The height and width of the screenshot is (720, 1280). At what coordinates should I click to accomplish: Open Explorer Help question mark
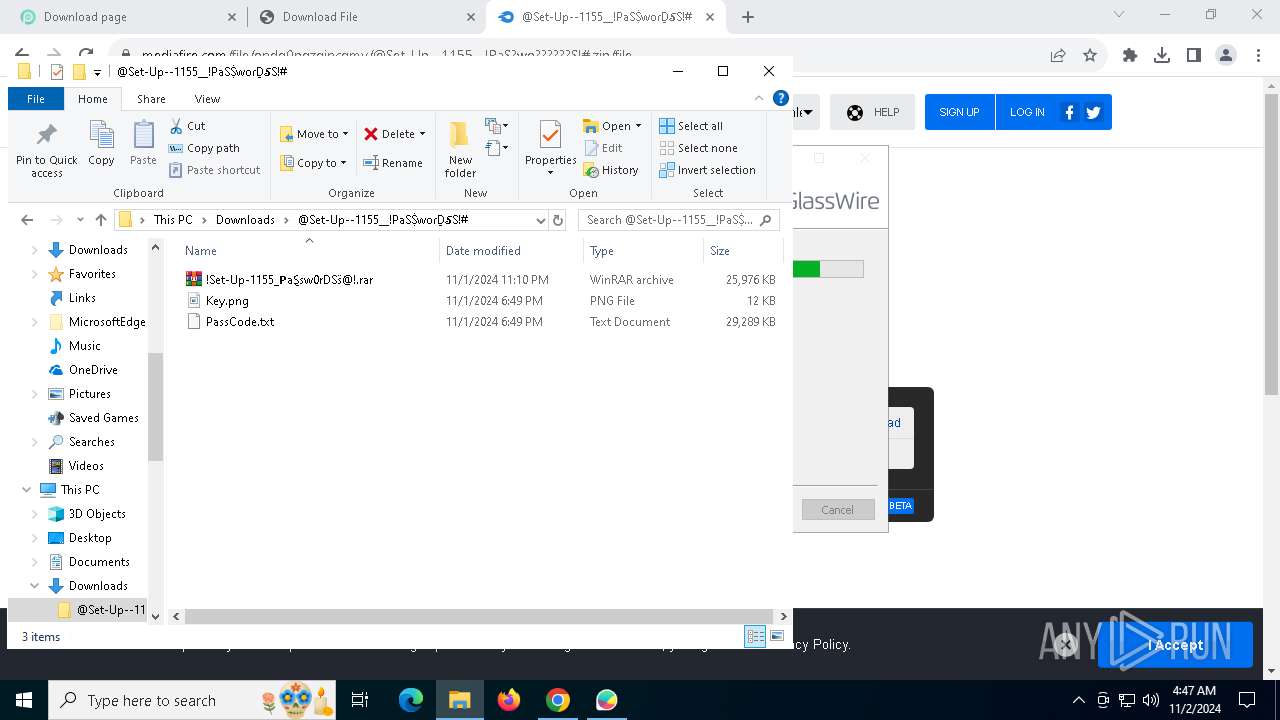point(781,98)
